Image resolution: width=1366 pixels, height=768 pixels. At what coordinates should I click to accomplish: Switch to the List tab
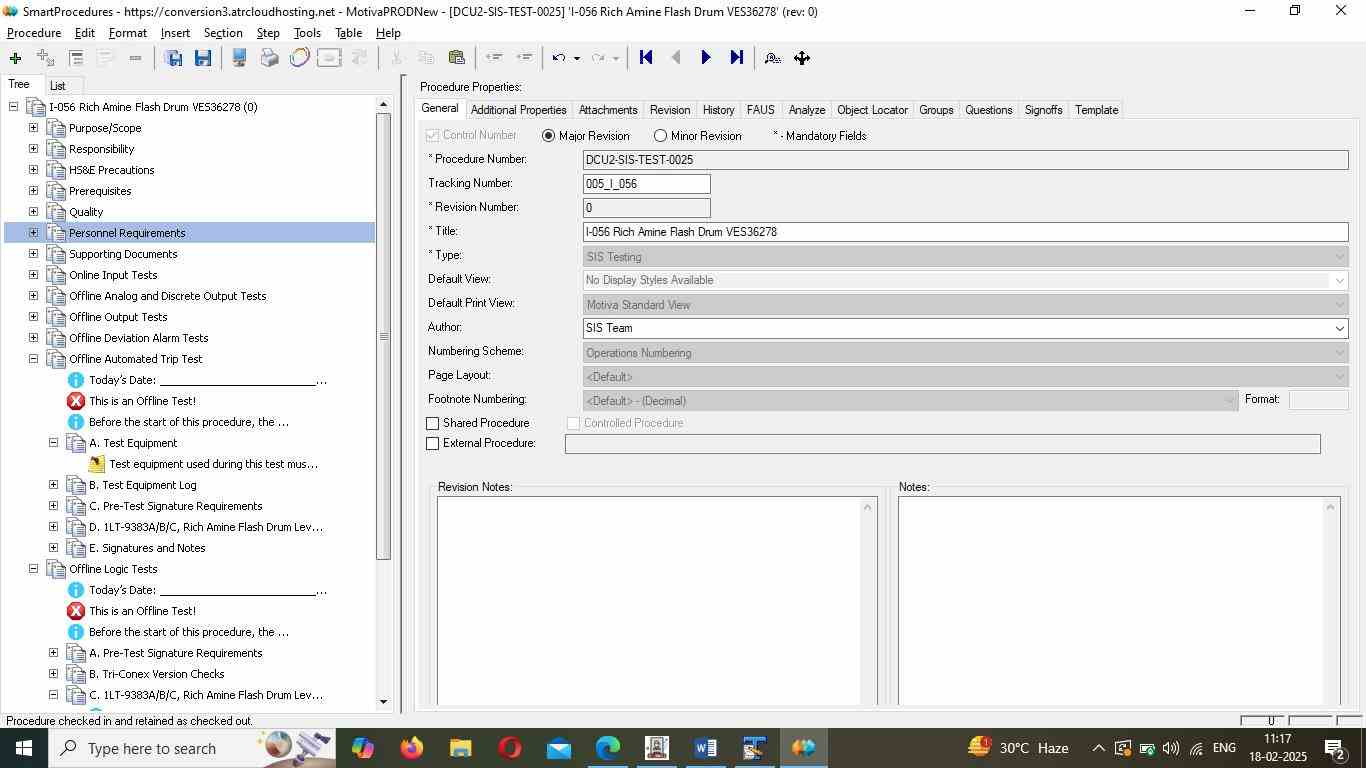click(58, 86)
